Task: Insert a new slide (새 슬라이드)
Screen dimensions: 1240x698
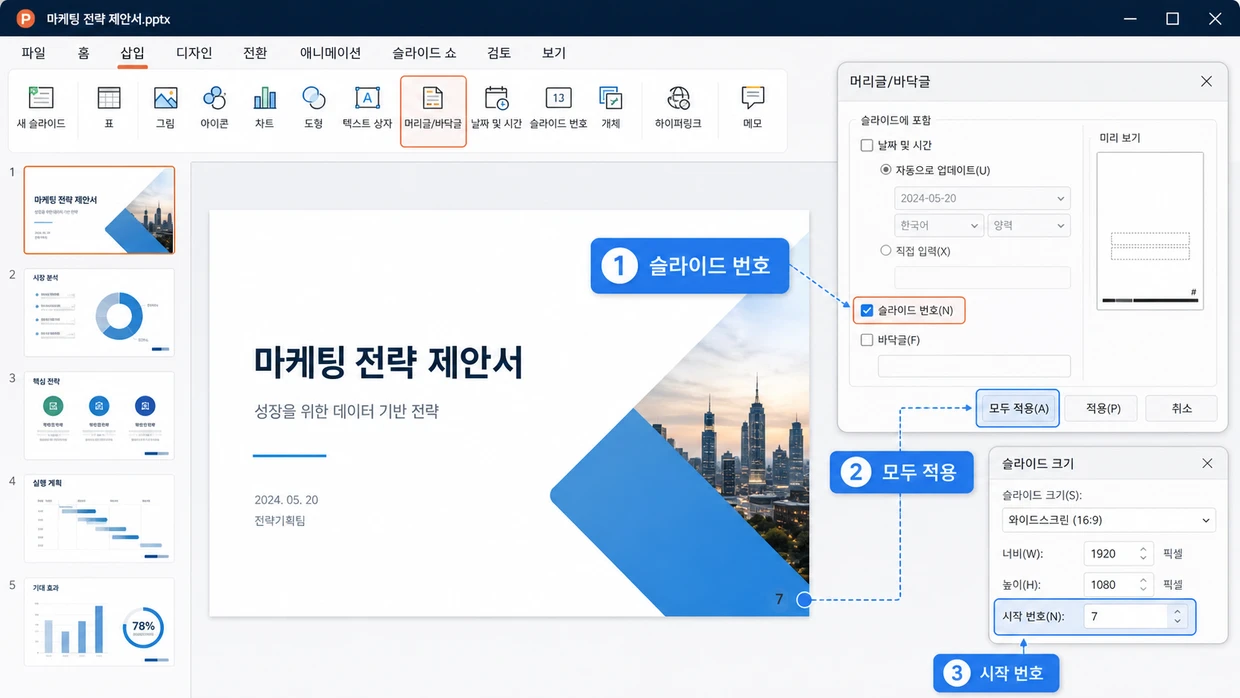Action: [x=41, y=109]
